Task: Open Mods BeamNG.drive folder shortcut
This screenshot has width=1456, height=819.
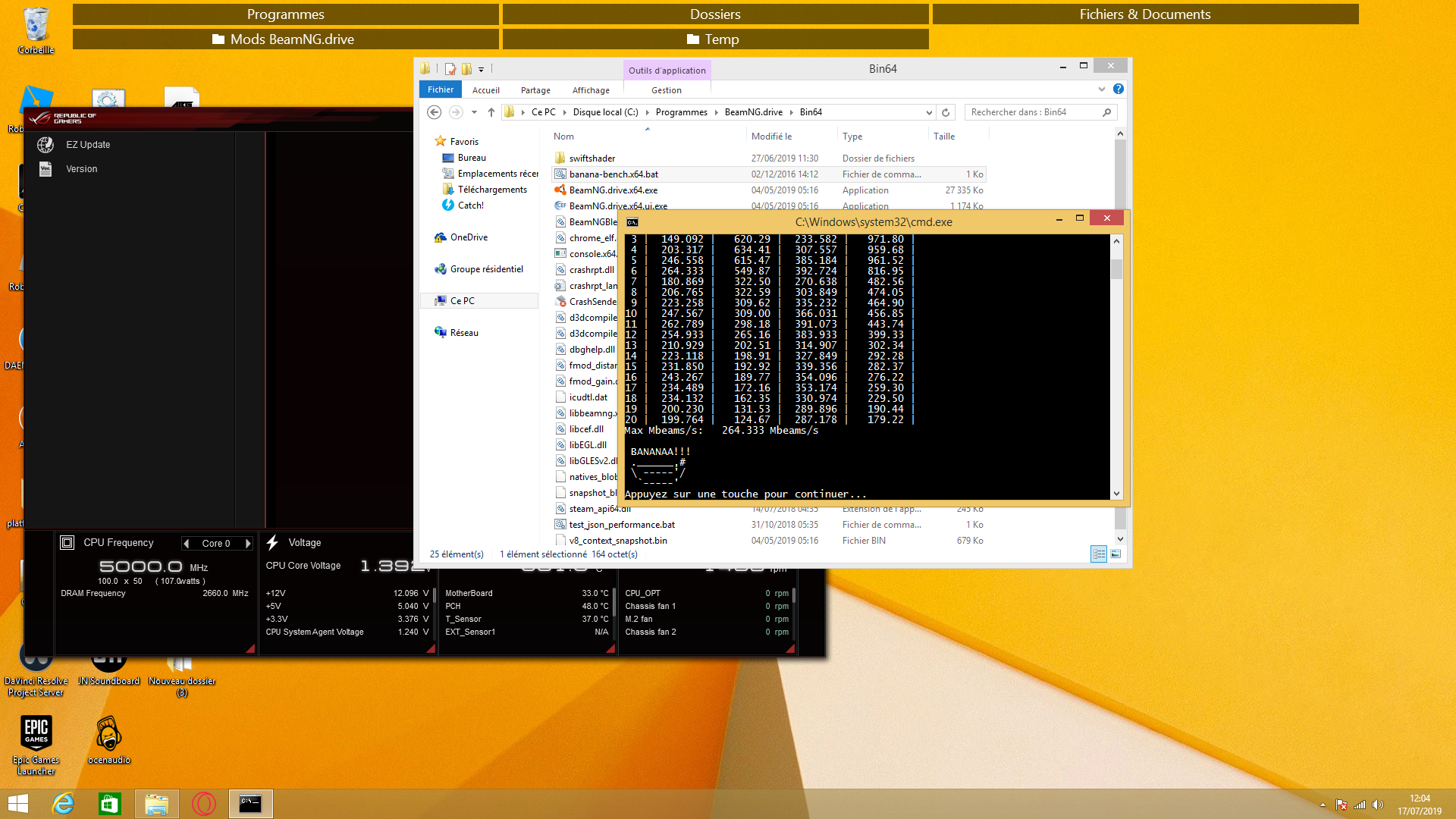Action: pyautogui.click(x=286, y=39)
